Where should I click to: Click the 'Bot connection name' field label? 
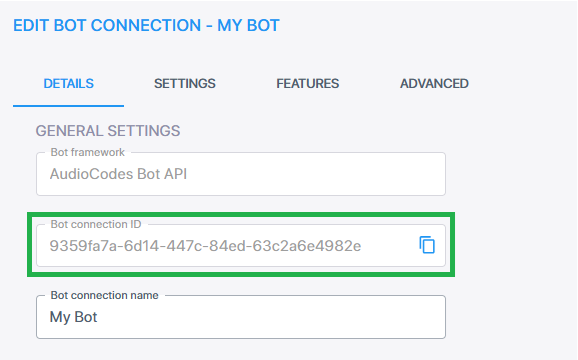click(x=104, y=295)
